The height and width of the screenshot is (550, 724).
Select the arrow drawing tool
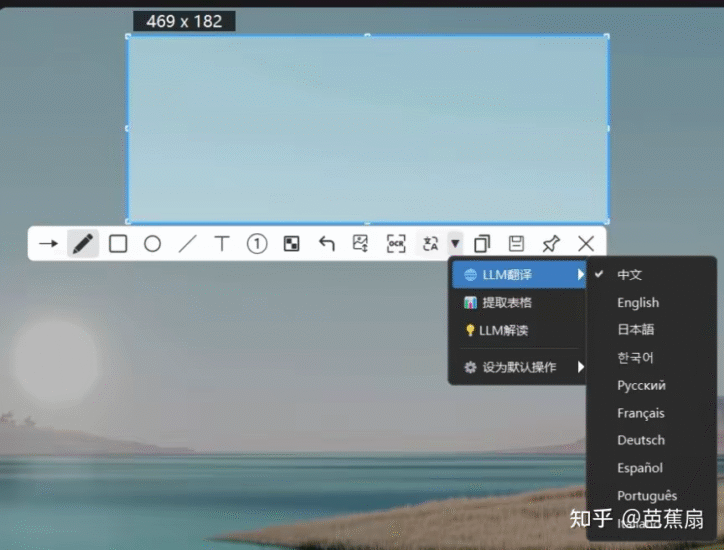[48, 243]
